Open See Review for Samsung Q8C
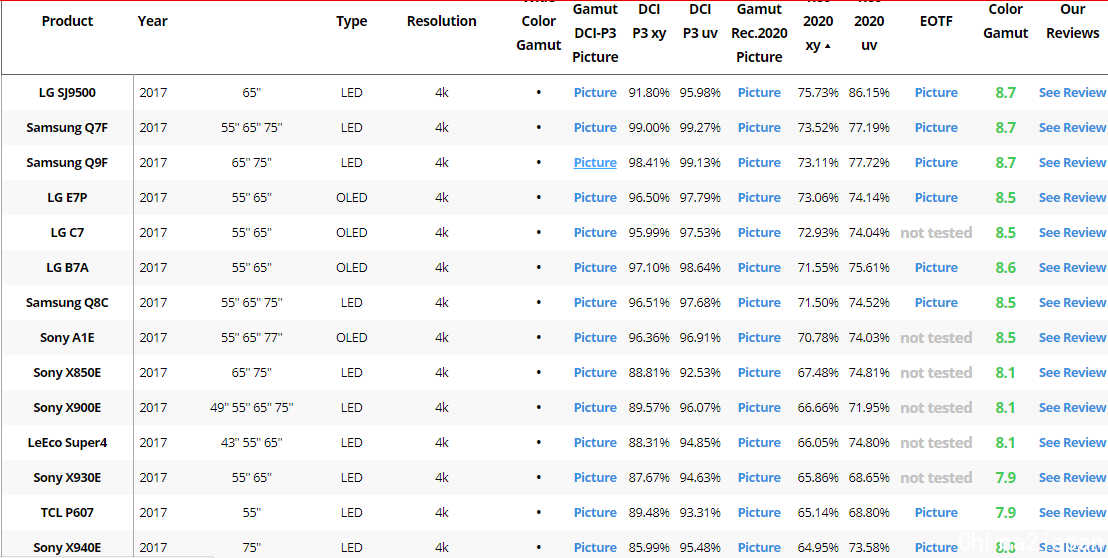The image size is (1108, 558). pos(1072,302)
